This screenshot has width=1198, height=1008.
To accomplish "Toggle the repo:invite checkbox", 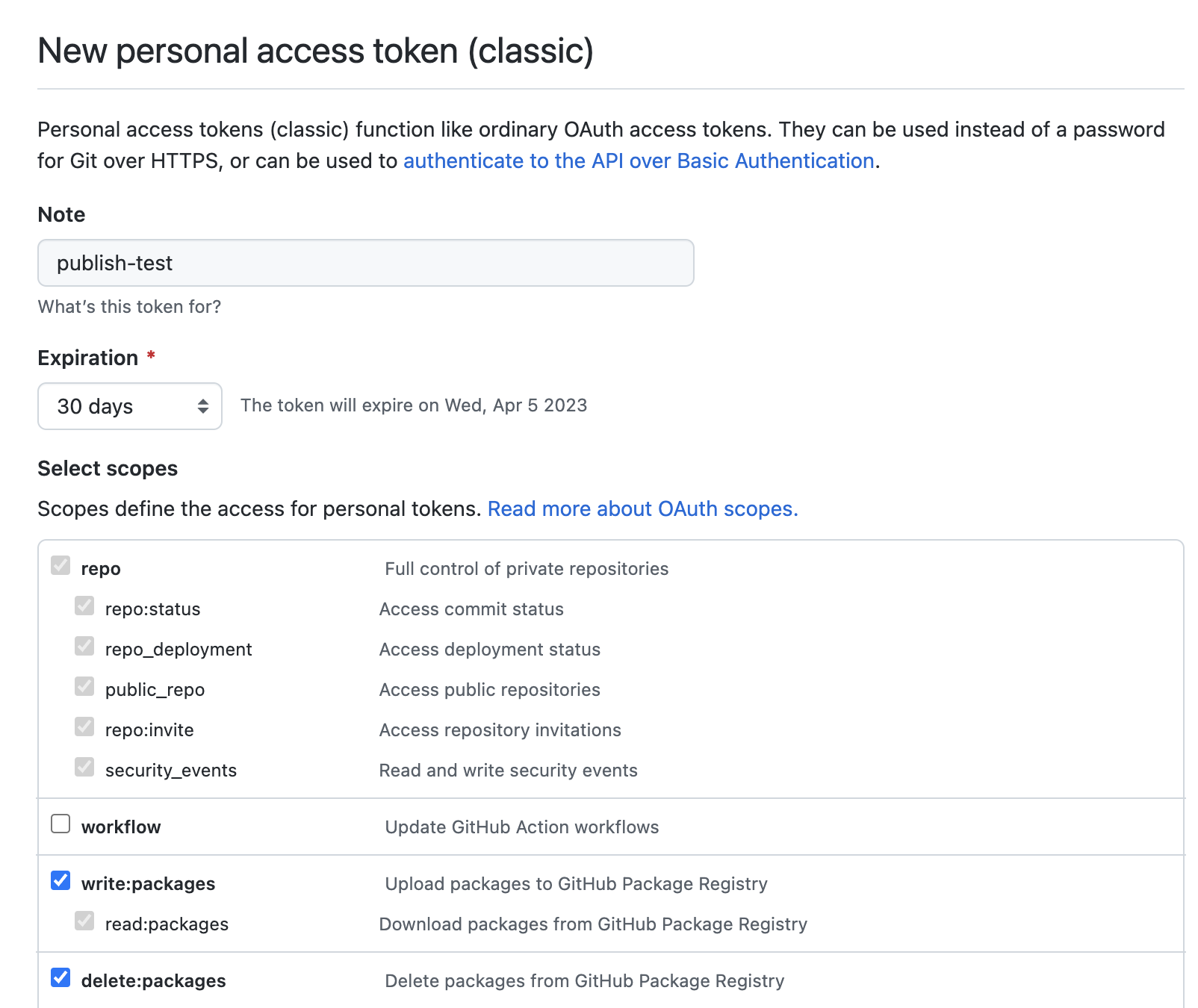I will coord(84,727).
